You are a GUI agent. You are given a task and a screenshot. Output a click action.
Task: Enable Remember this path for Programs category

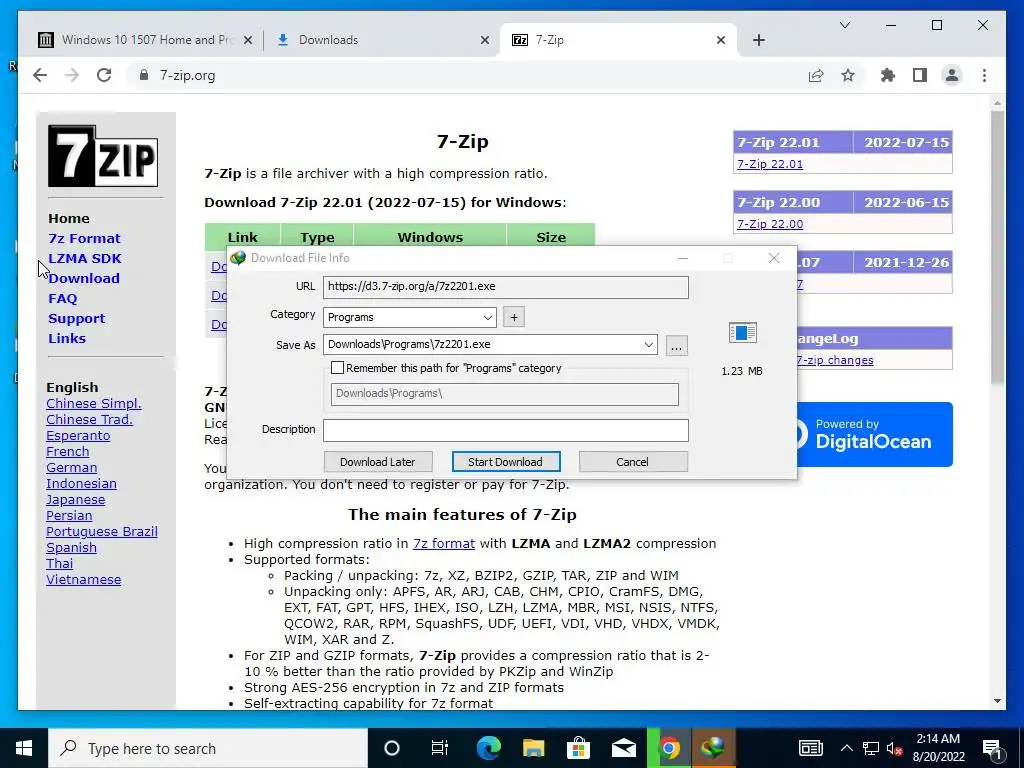tap(337, 368)
